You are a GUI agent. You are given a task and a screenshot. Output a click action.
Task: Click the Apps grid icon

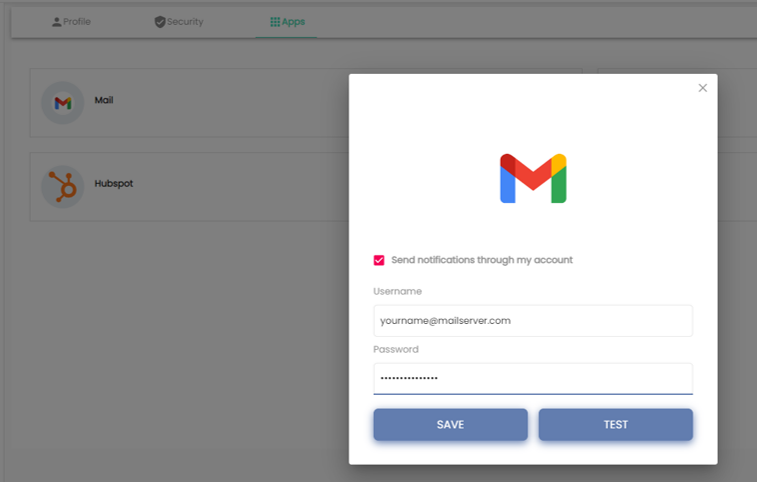point(275,21)
